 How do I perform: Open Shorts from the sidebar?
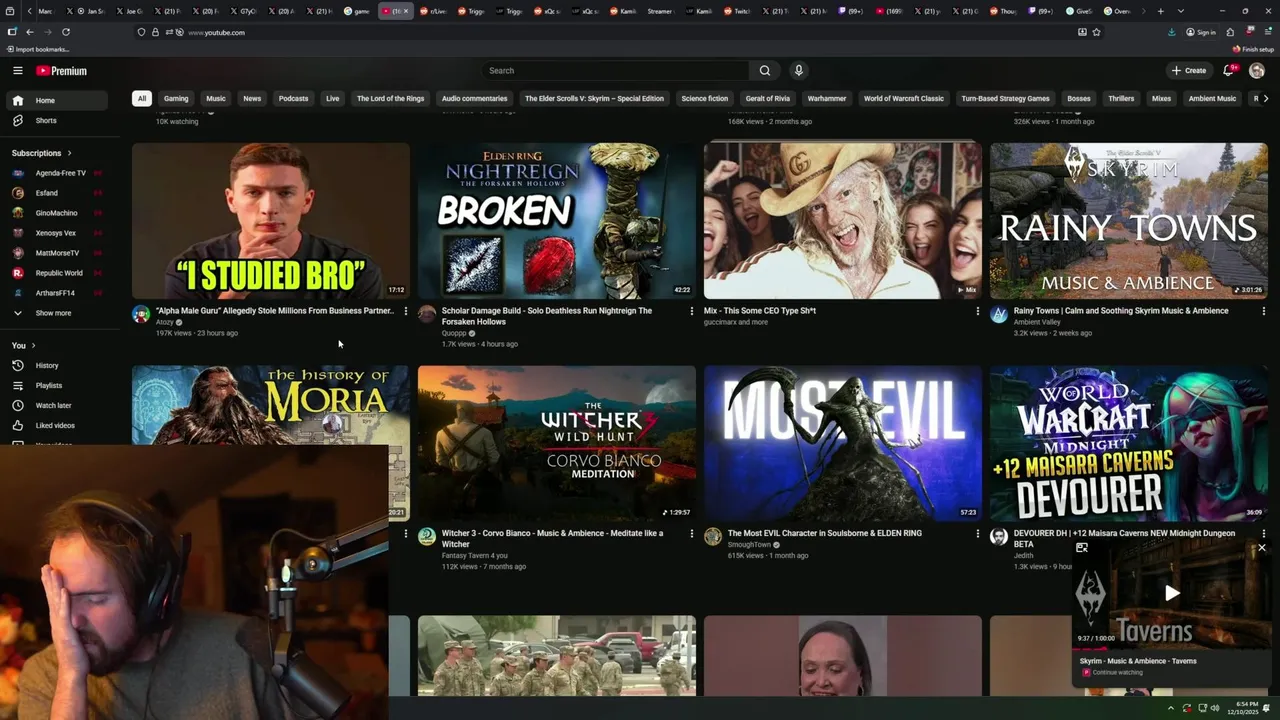58,120
